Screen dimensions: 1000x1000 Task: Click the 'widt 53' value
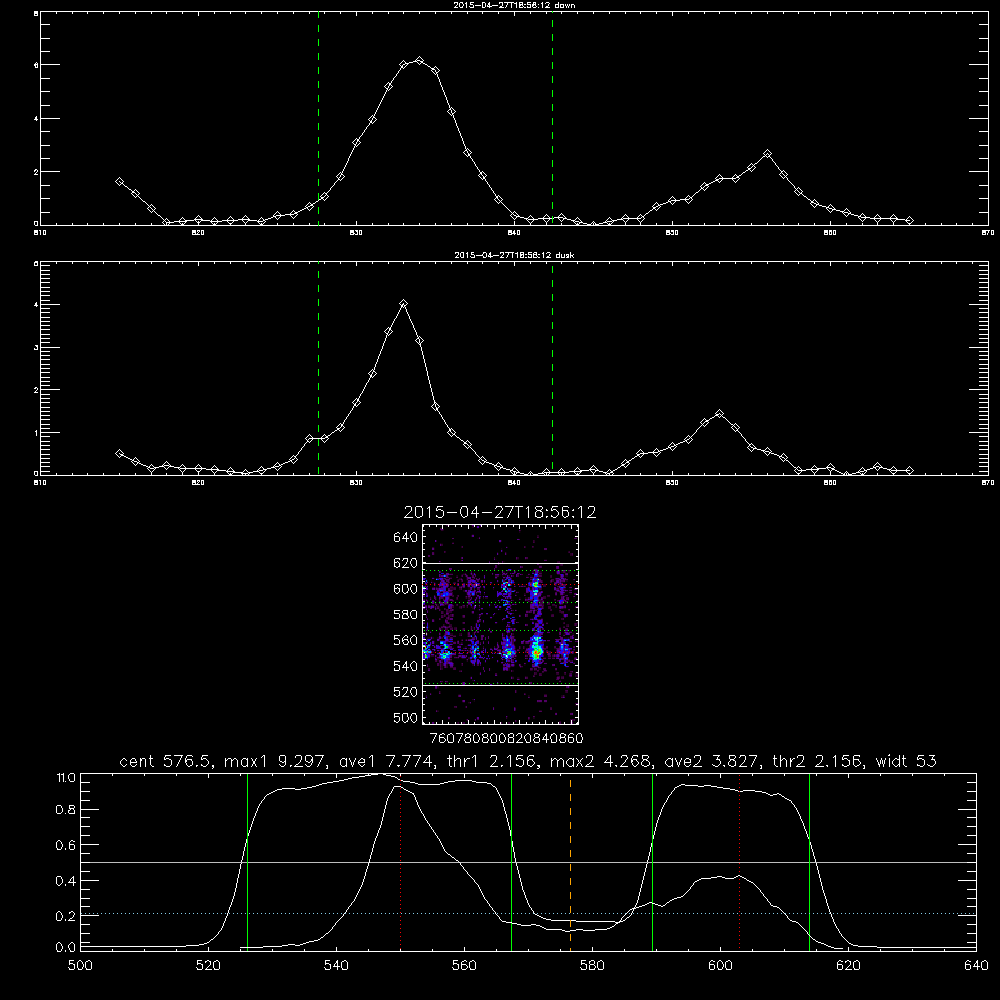click(906, 761)
